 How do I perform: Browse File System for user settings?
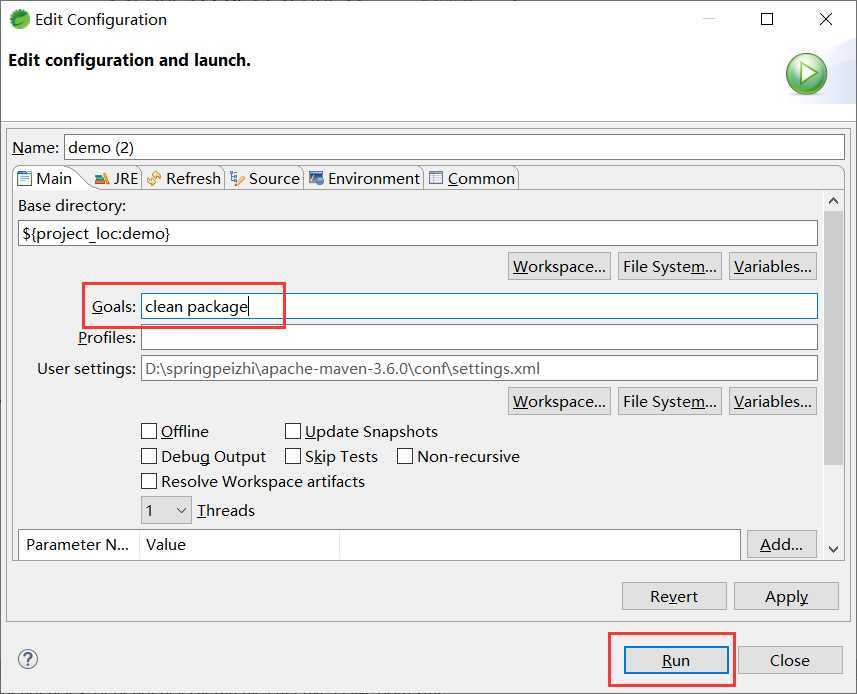pyautogui.click(x=670, y=401)
